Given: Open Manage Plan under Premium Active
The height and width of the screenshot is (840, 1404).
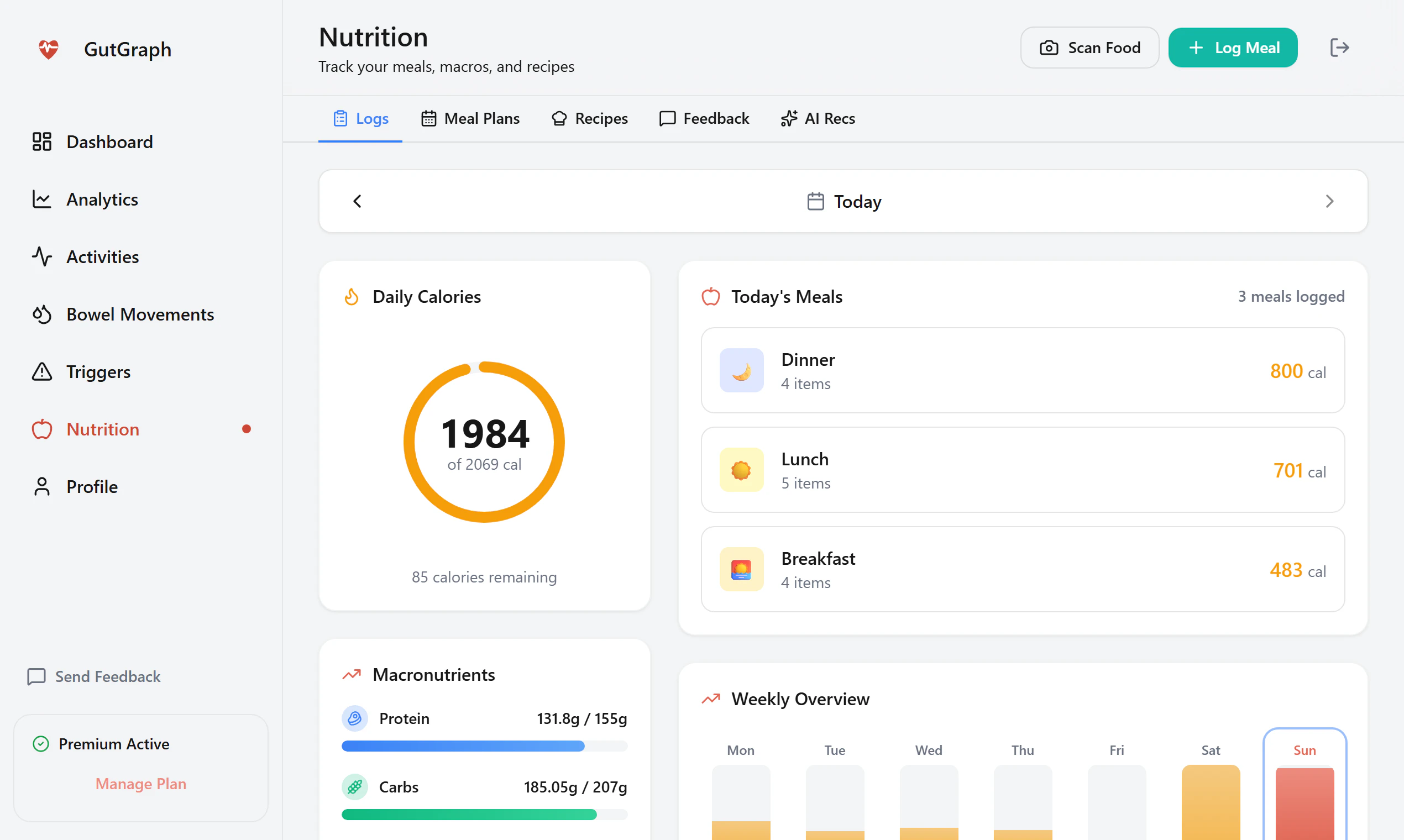Looking at the screenshot, I should pyautogui.click(x=140, y=784).
